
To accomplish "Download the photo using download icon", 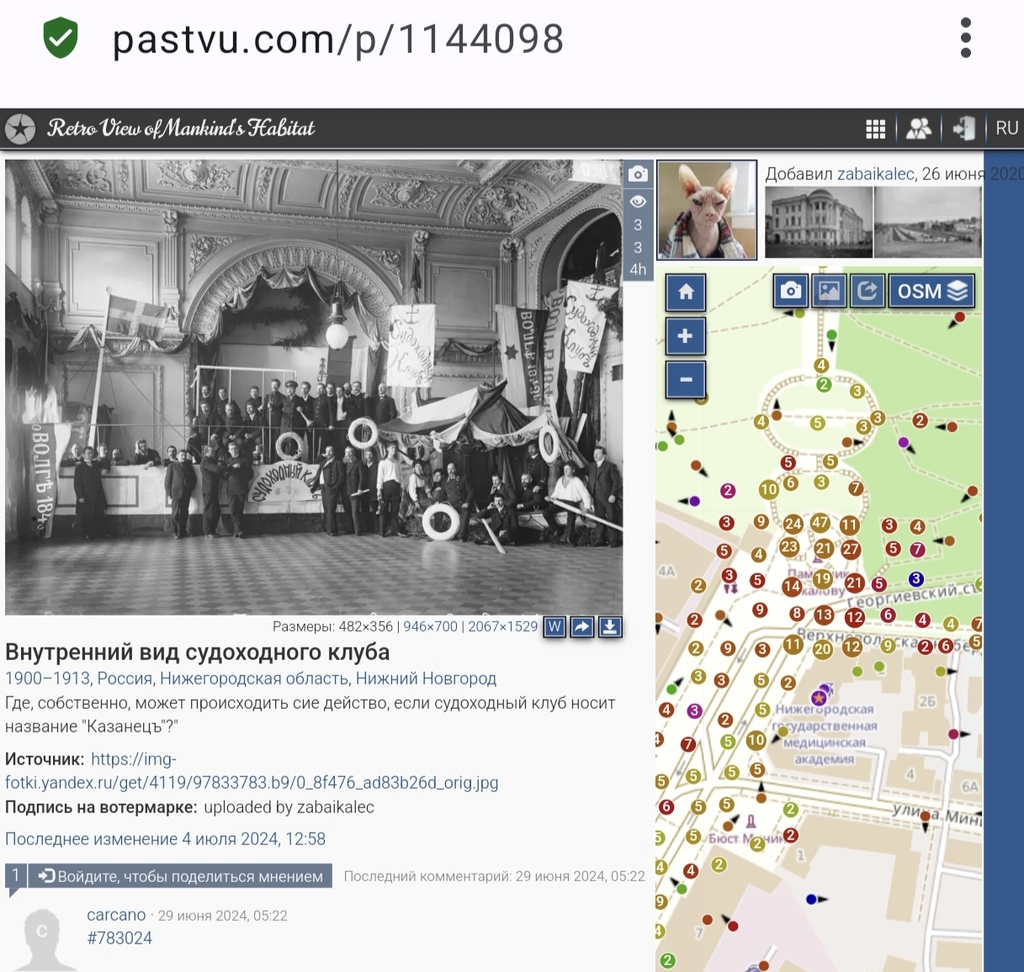I will (x=610, y=627).
